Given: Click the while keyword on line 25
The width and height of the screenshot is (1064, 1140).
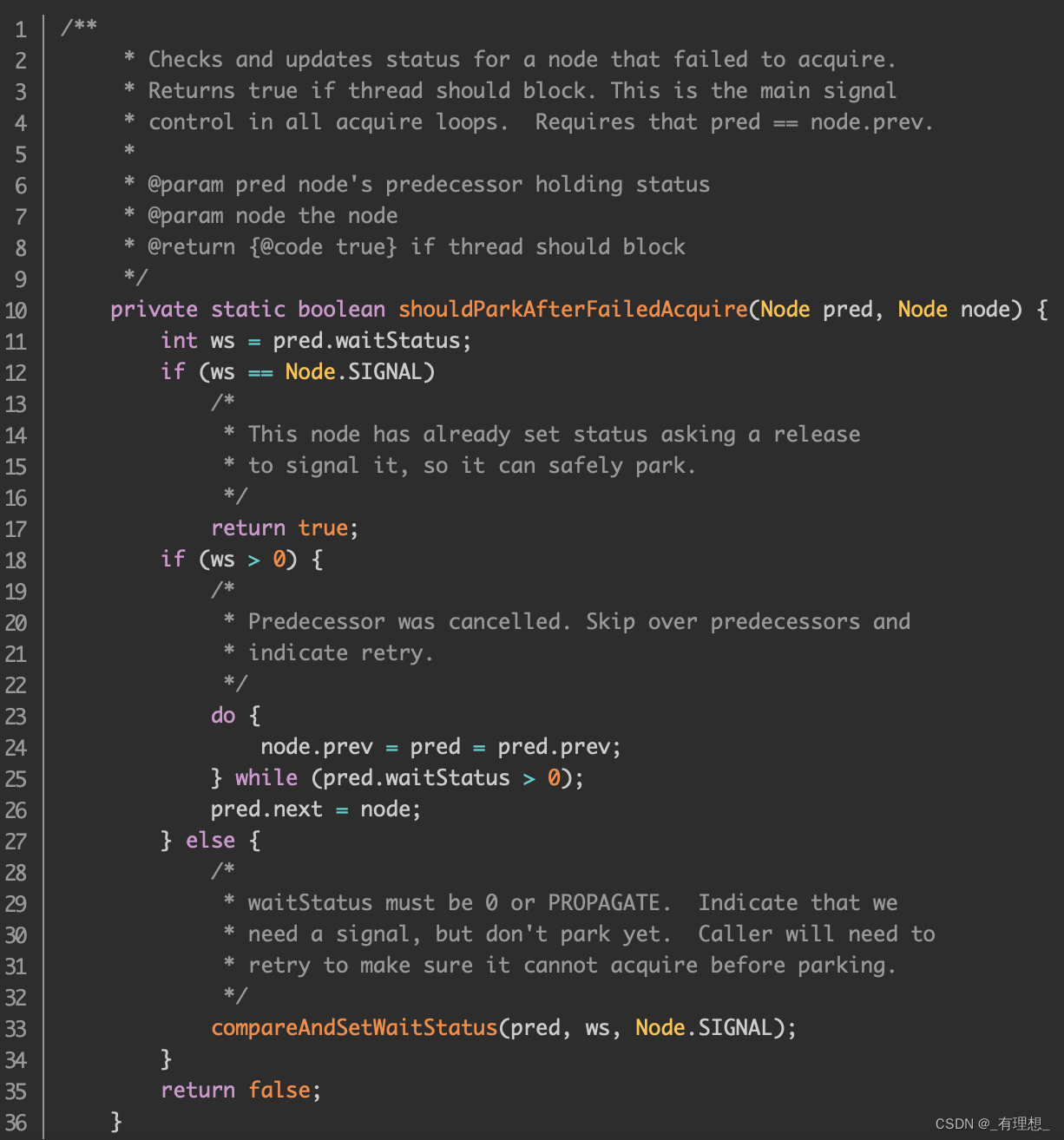Looking at the screenshot, I should tap(266, 777).
